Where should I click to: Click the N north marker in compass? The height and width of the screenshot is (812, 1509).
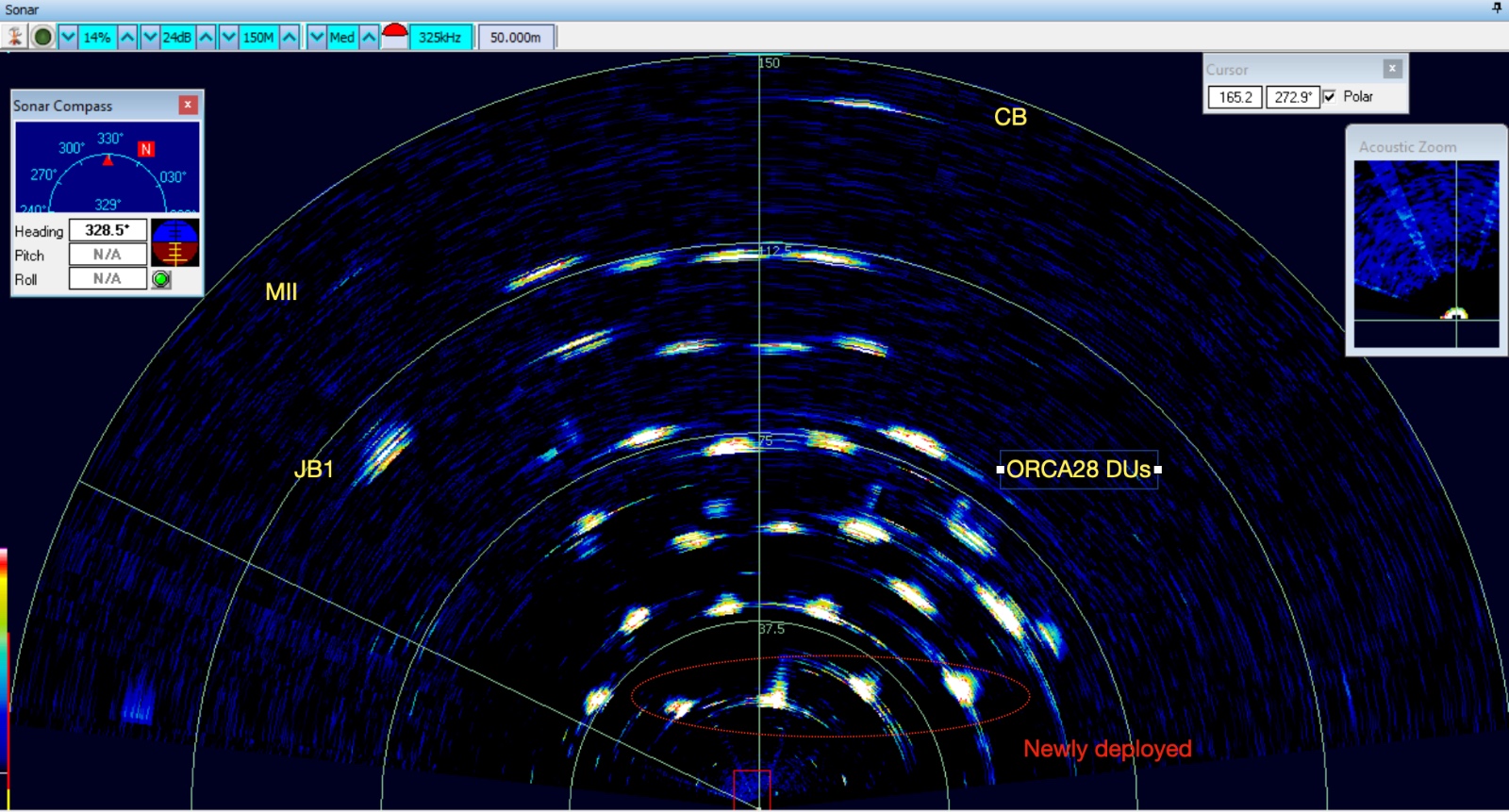tap(145, 149)
